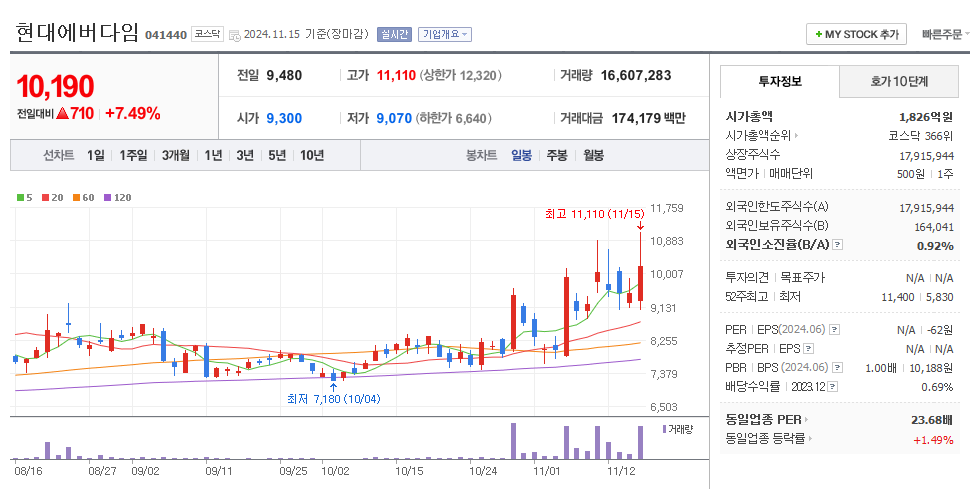Image resolution: width=976 pixels, height=489 pixels.
Task: Click the 코스닥 366위 ranking value
Action: pyautogui.click(x=920, y=136)
